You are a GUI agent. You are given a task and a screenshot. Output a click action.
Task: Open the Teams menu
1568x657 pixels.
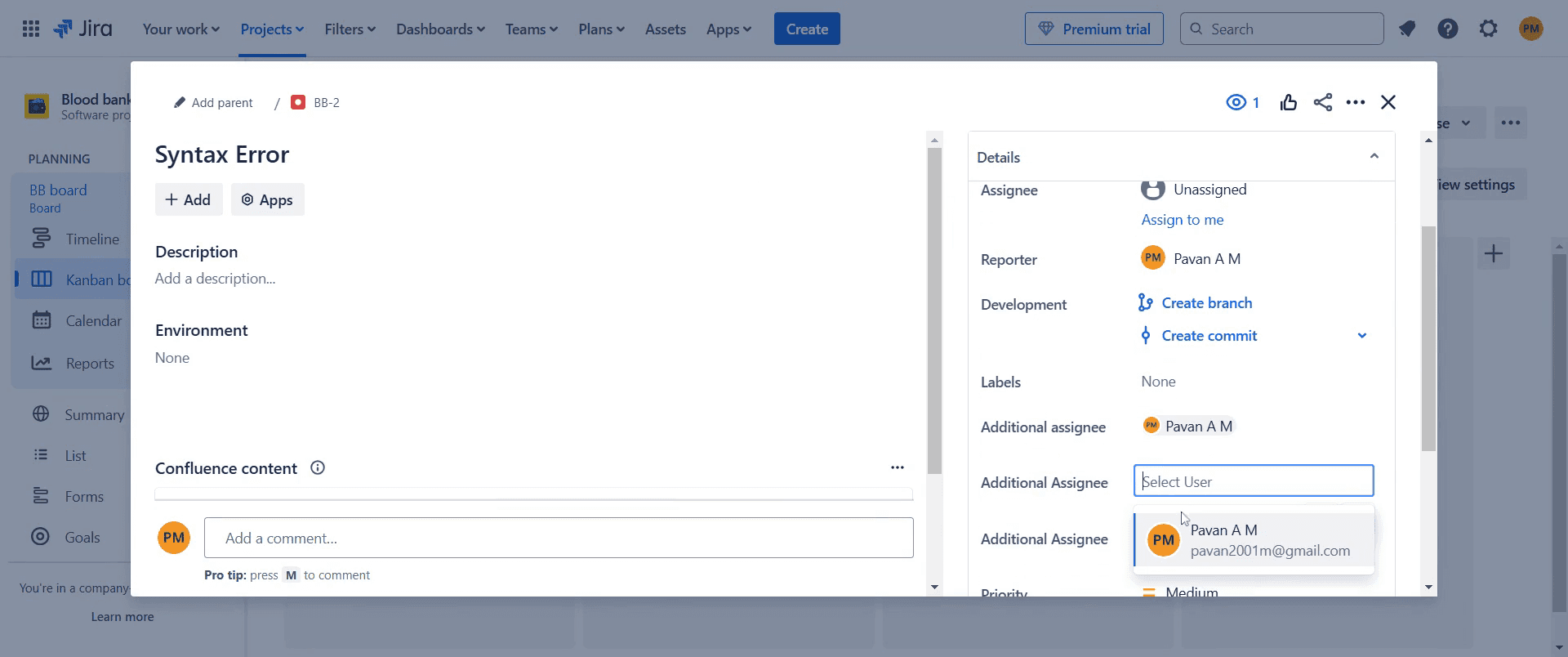pos(531,29)
